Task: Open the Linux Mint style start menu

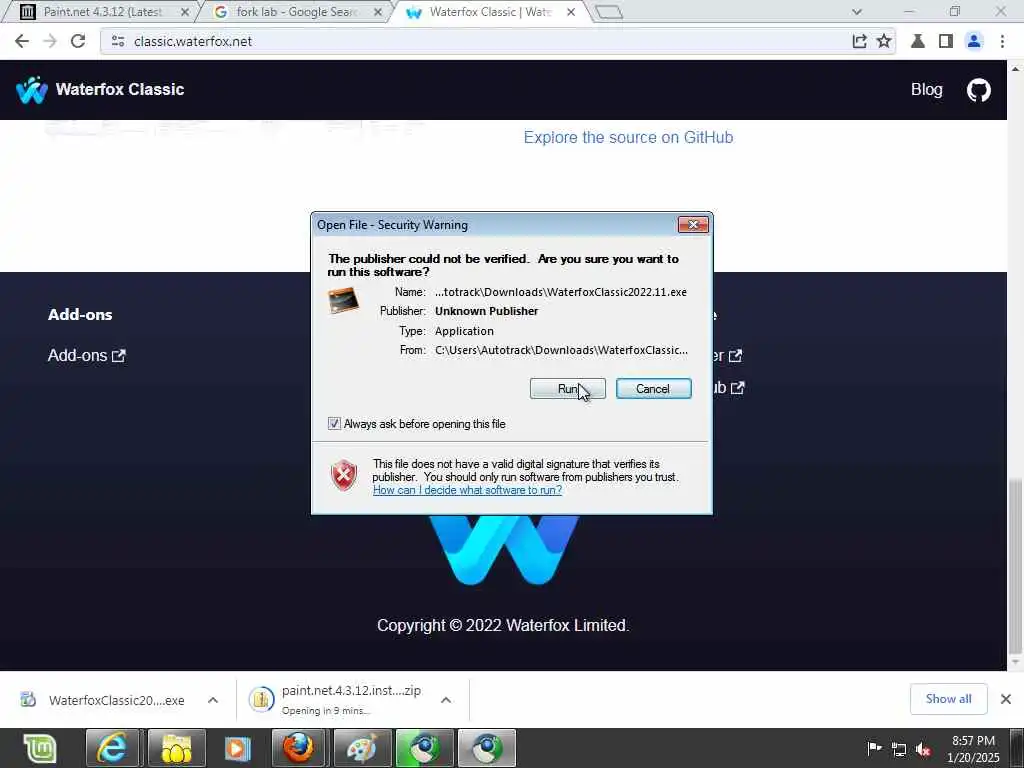Action: [40, 748]
